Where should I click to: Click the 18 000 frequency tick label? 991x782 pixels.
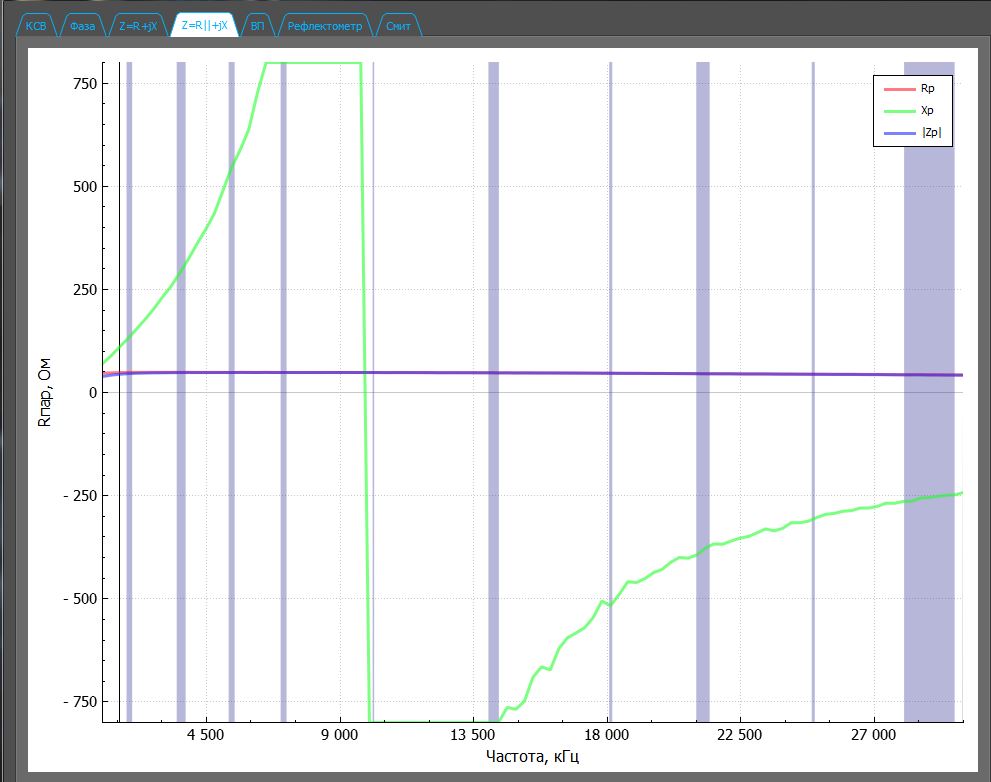609,736
